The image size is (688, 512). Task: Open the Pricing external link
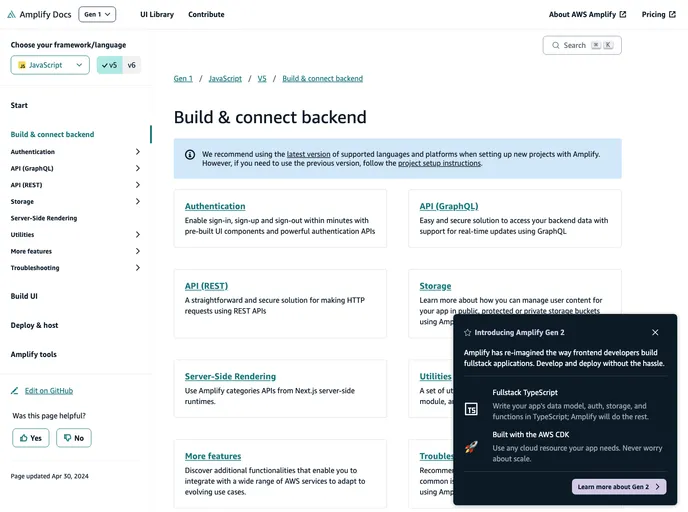pos(658,14)
